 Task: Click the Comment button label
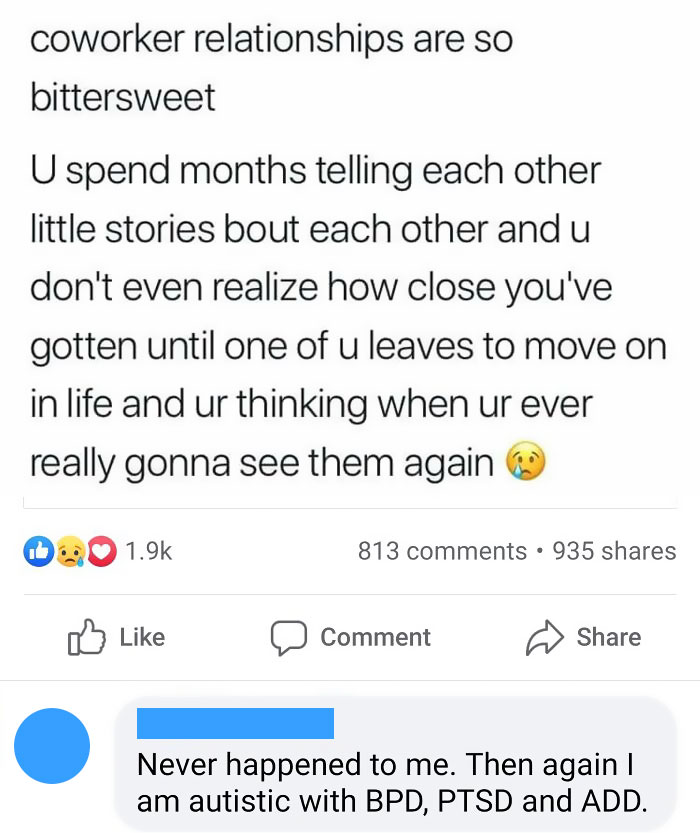tap(375, 637)
